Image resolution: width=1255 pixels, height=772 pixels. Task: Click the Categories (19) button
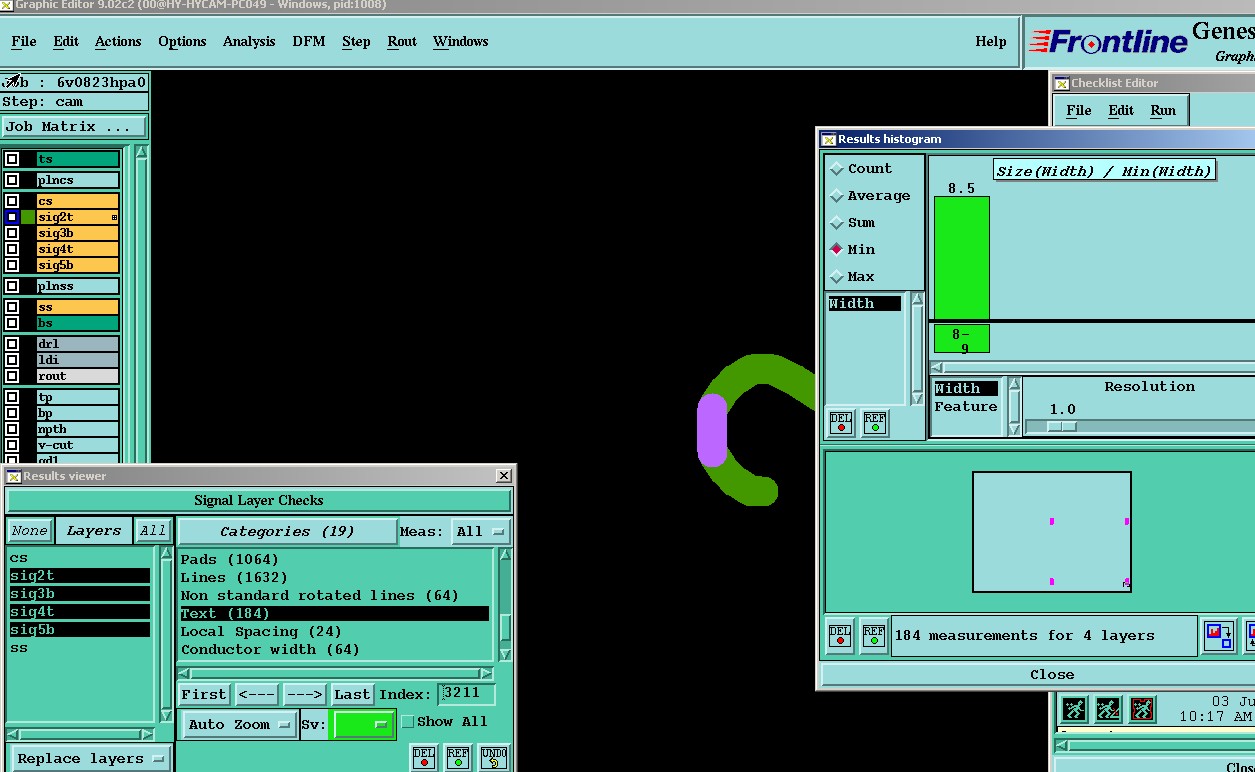pyautogui.click(x=287, y=532)
